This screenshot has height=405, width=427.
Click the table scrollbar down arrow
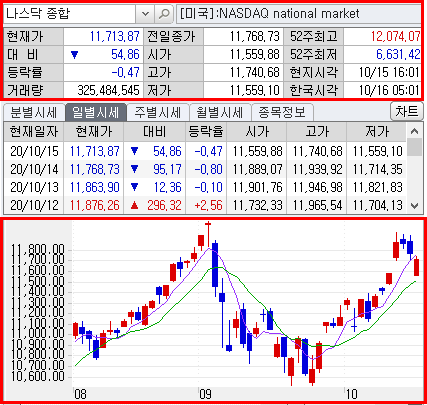(415, 206)
